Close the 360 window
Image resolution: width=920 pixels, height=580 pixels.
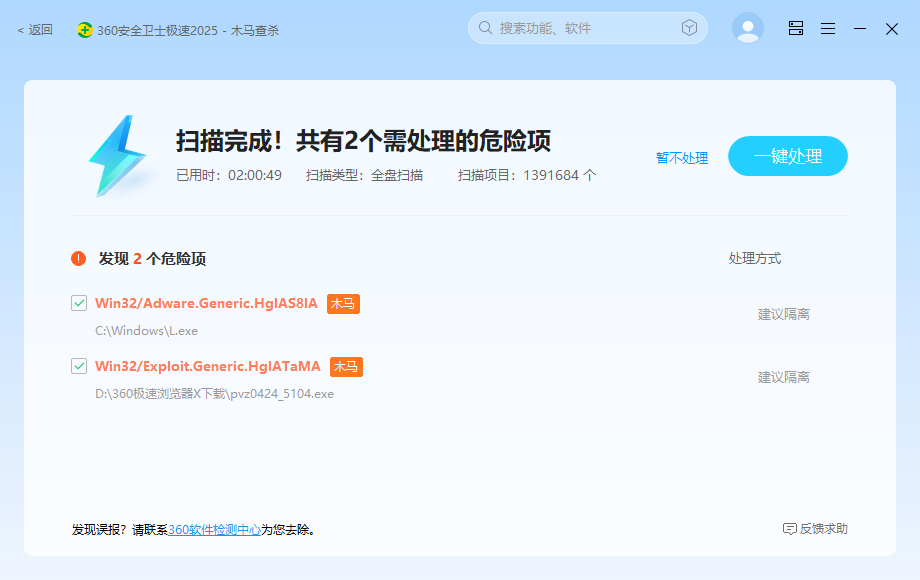tap(892, 29)
